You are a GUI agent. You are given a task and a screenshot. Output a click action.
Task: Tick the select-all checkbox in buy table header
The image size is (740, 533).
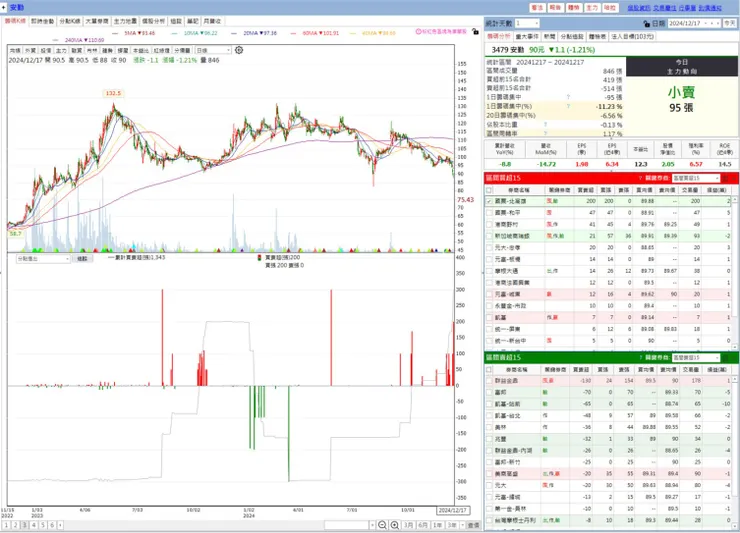pos(489,190)
